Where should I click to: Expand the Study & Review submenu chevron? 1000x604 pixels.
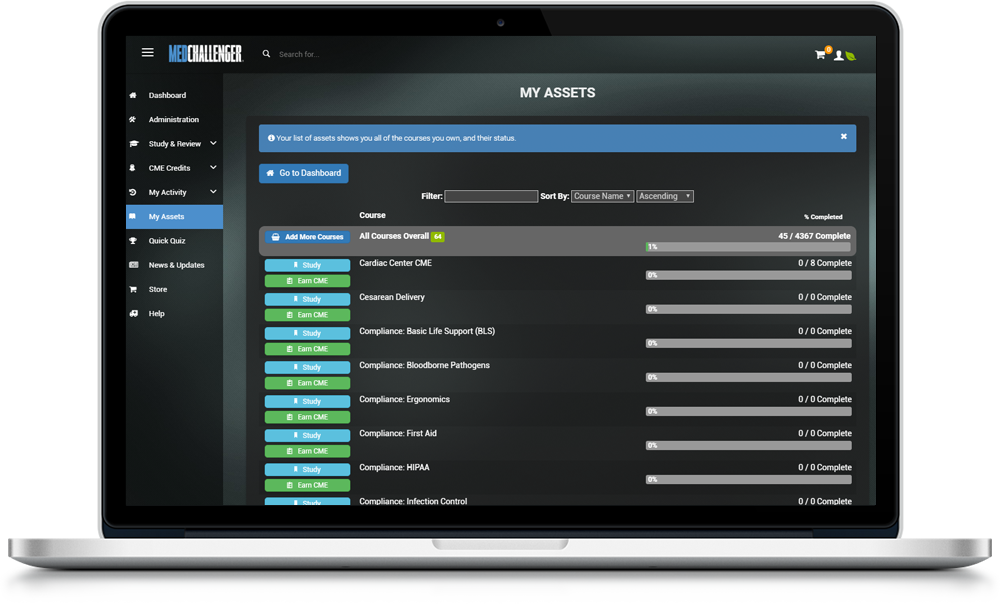point(213,144)
